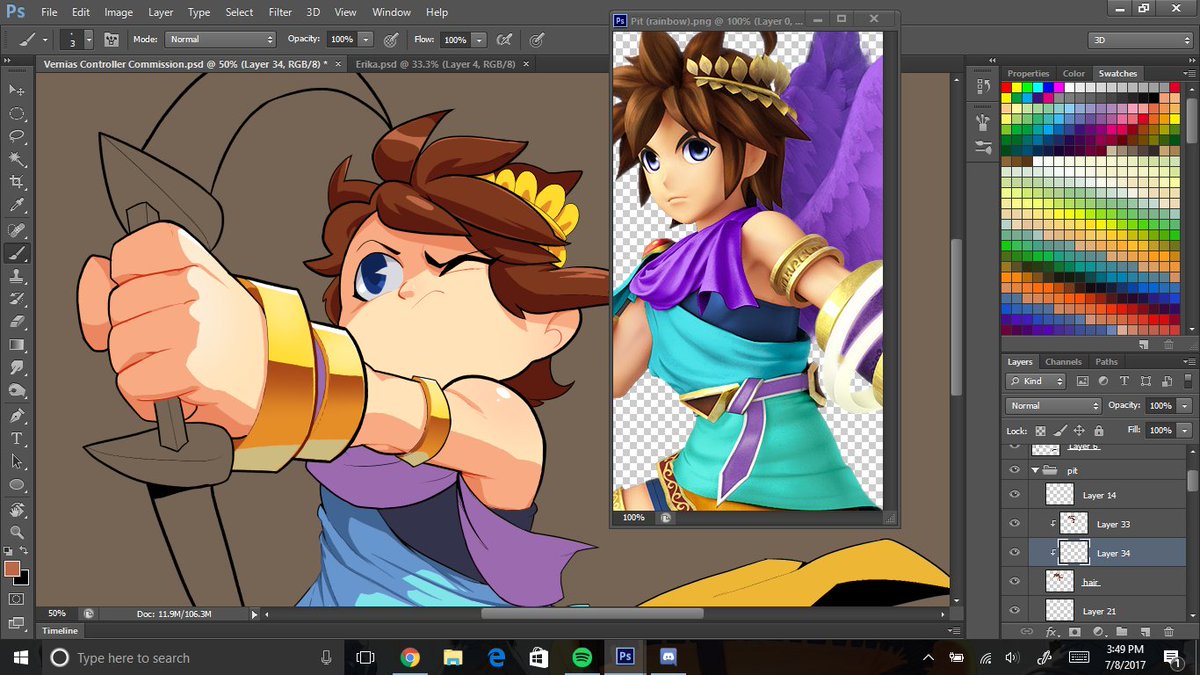1200x675 pixels.
Task: Open the tool preset picker arrow
Action: coord(45,40)
